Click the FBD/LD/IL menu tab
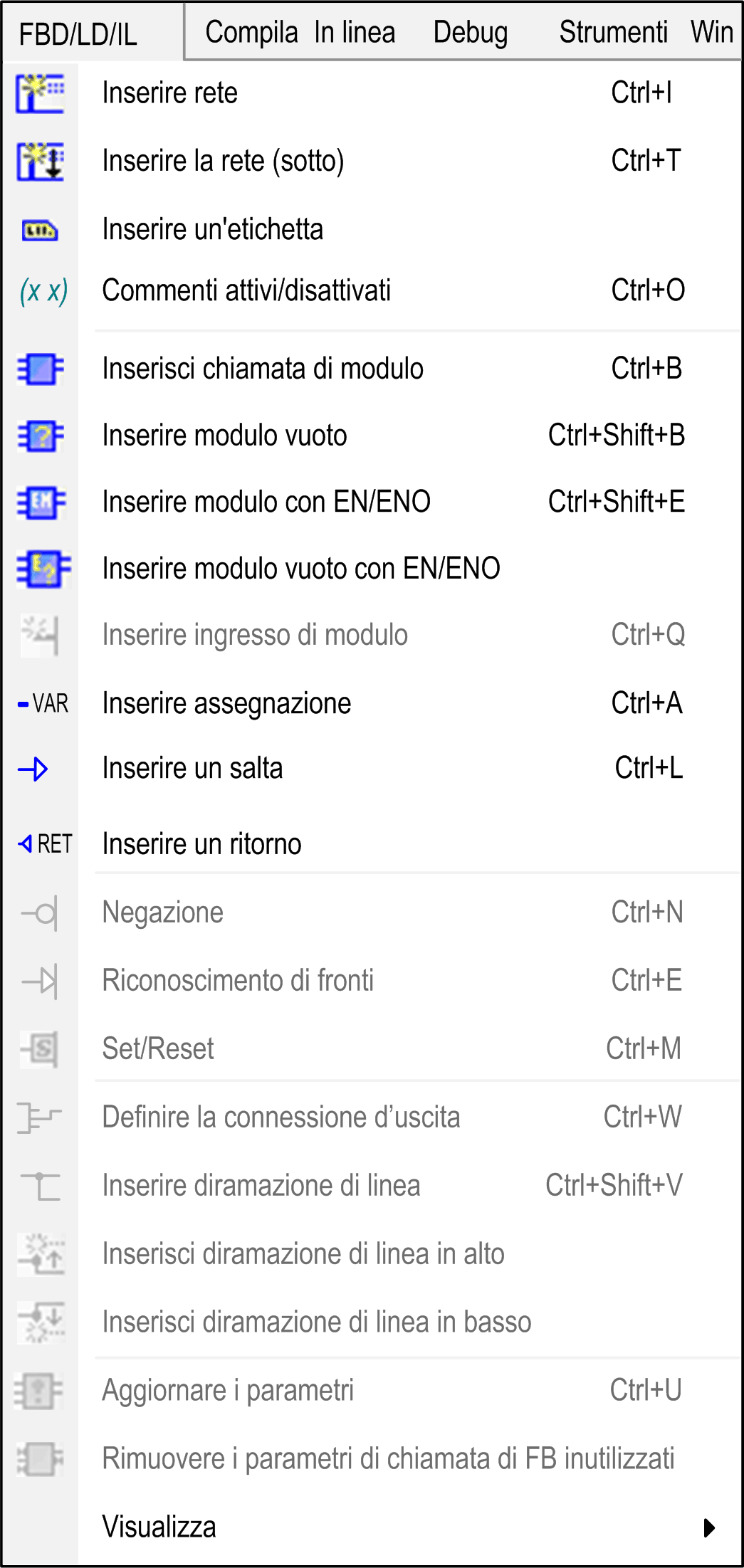Screen dimensions: 744x1568 [x=78, y=34]
